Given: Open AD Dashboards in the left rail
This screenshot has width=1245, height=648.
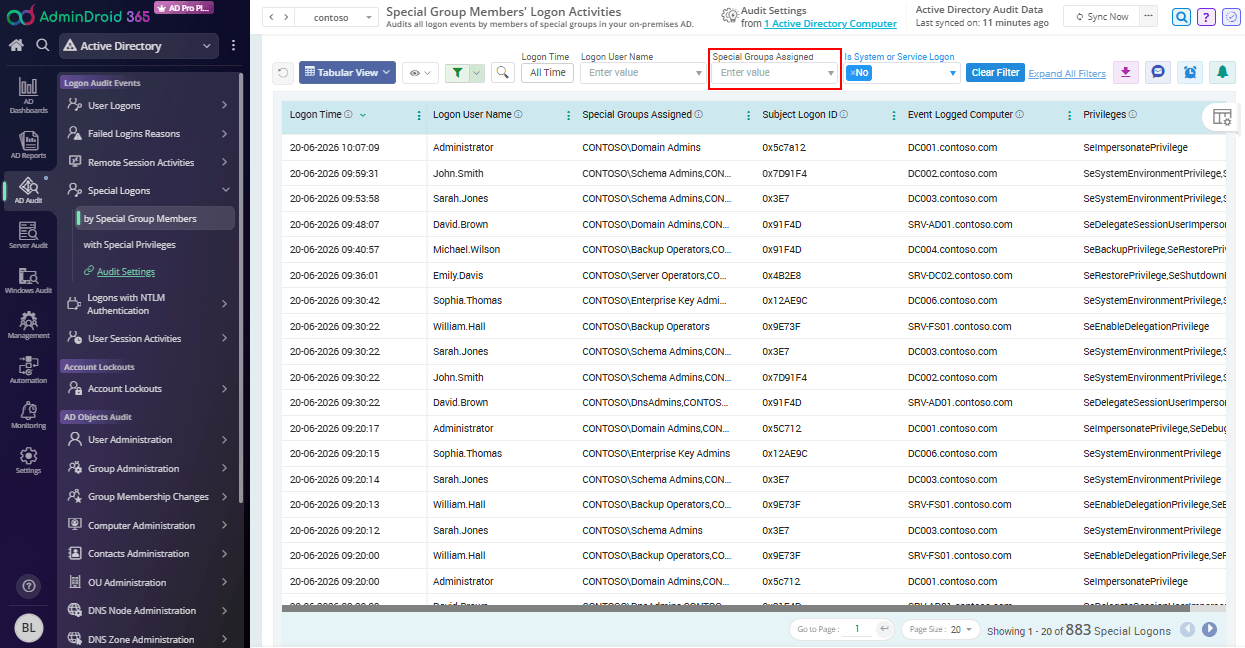Looking at the screenshot, I should coord(28,96).
